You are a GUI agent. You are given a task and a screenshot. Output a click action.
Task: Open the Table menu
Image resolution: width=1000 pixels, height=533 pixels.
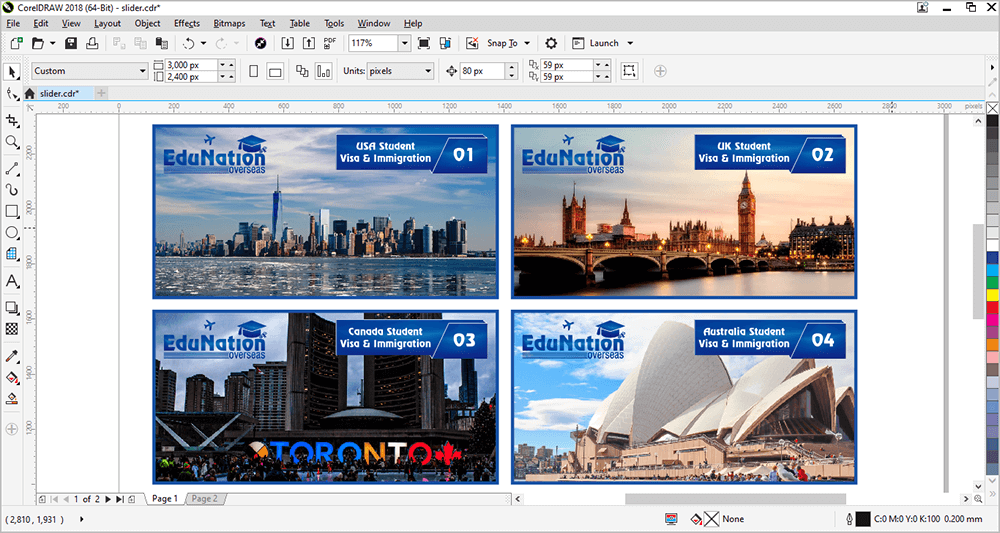tap(299, 23)
